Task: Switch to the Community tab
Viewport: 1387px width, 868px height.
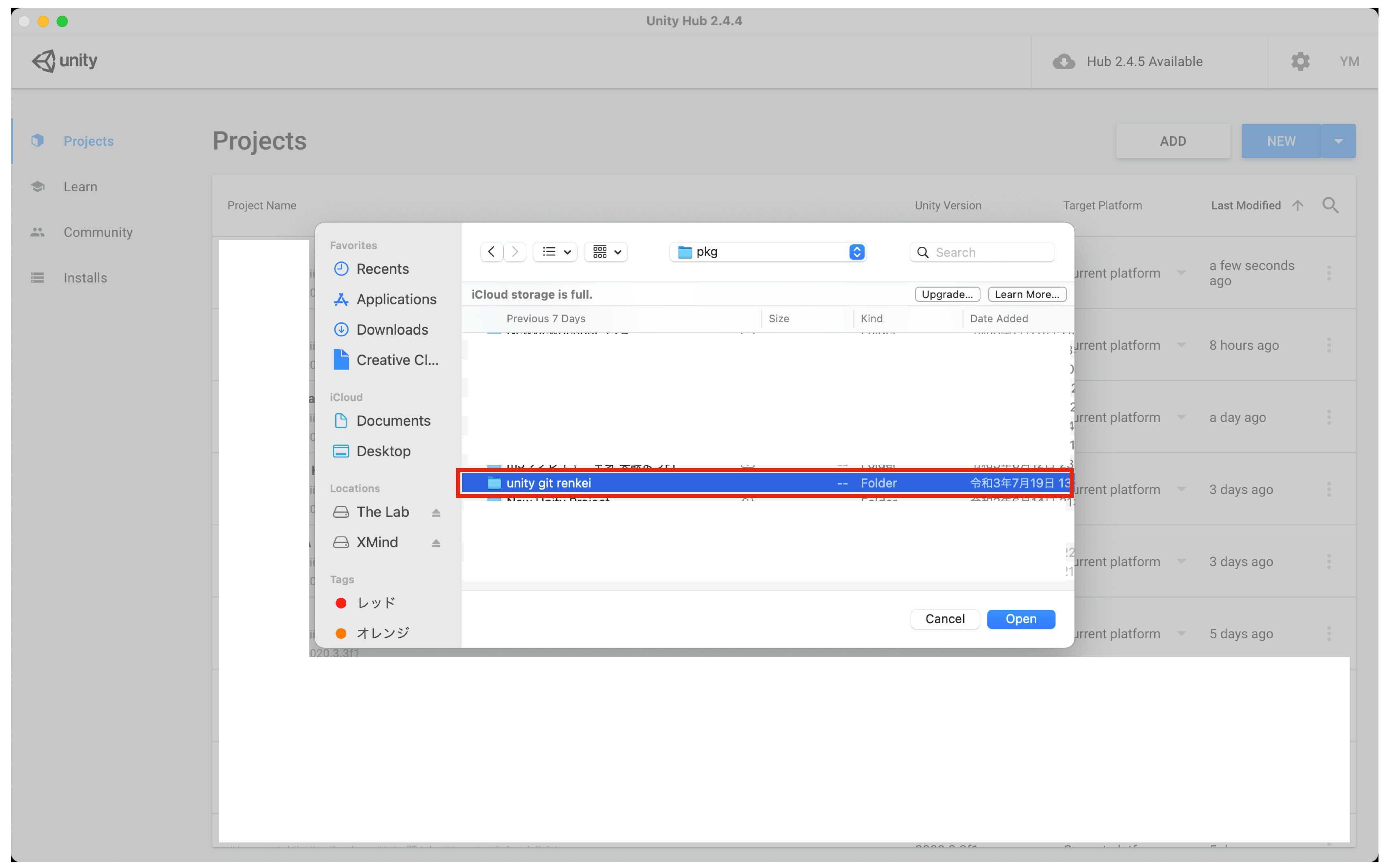Action: click(x=98, y=233)
